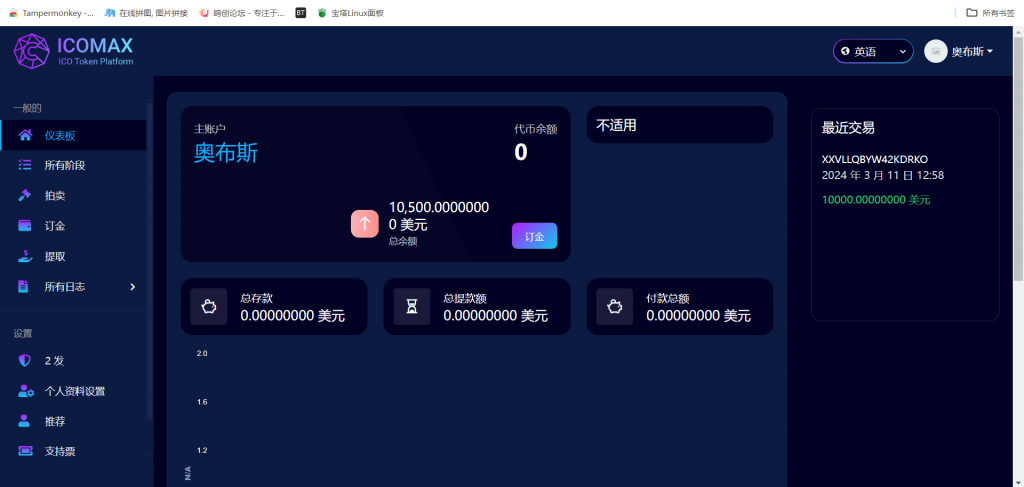Click the hand-with-dollar icon beside 提取
Screen dimensions: 1024x487
tap(25, 256)
